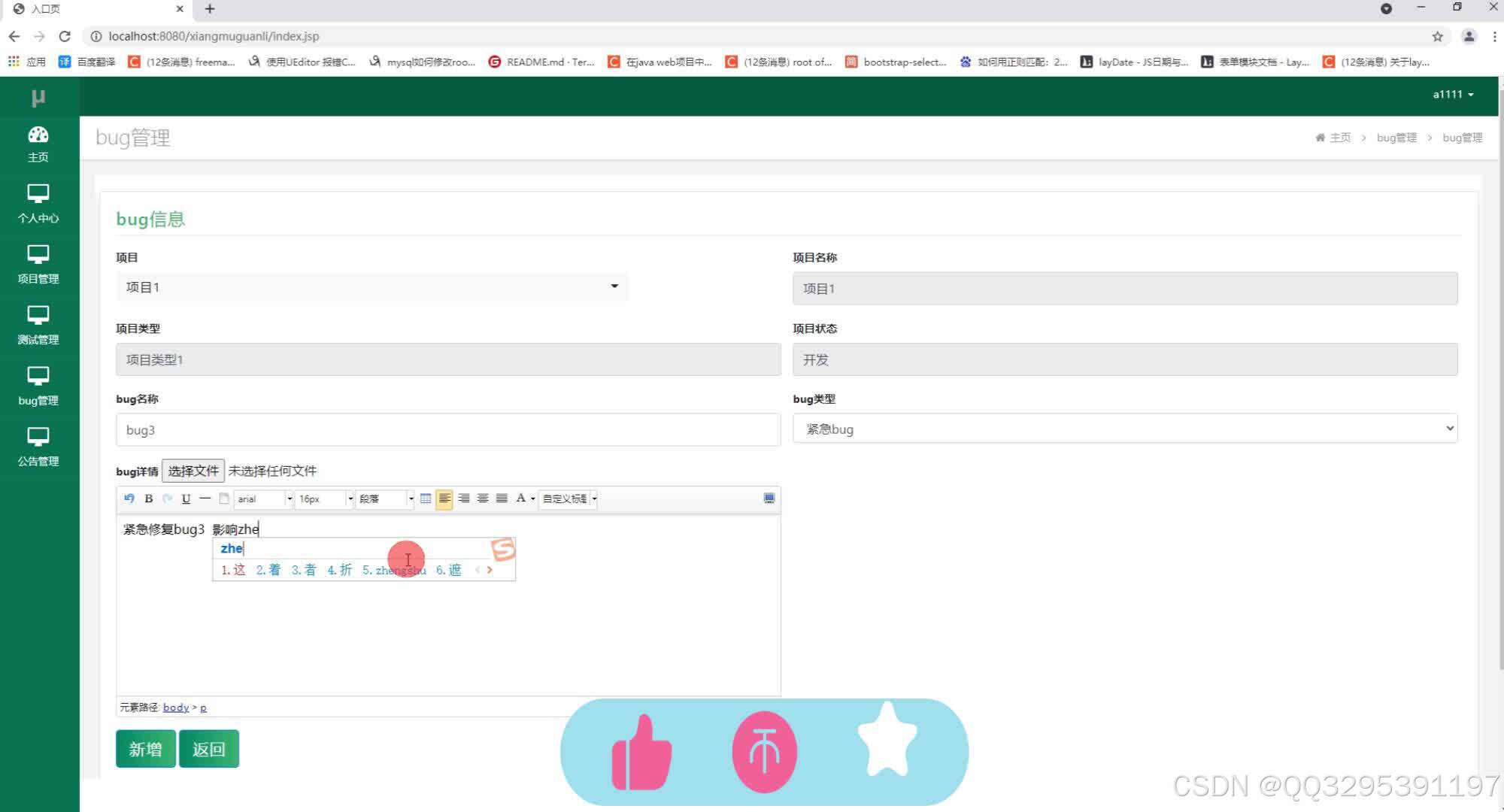The height and width of the screenshot is (812, 1504).
Task: Open the 项目 dropdown showing 项目1
Action: tap(372, 287)
